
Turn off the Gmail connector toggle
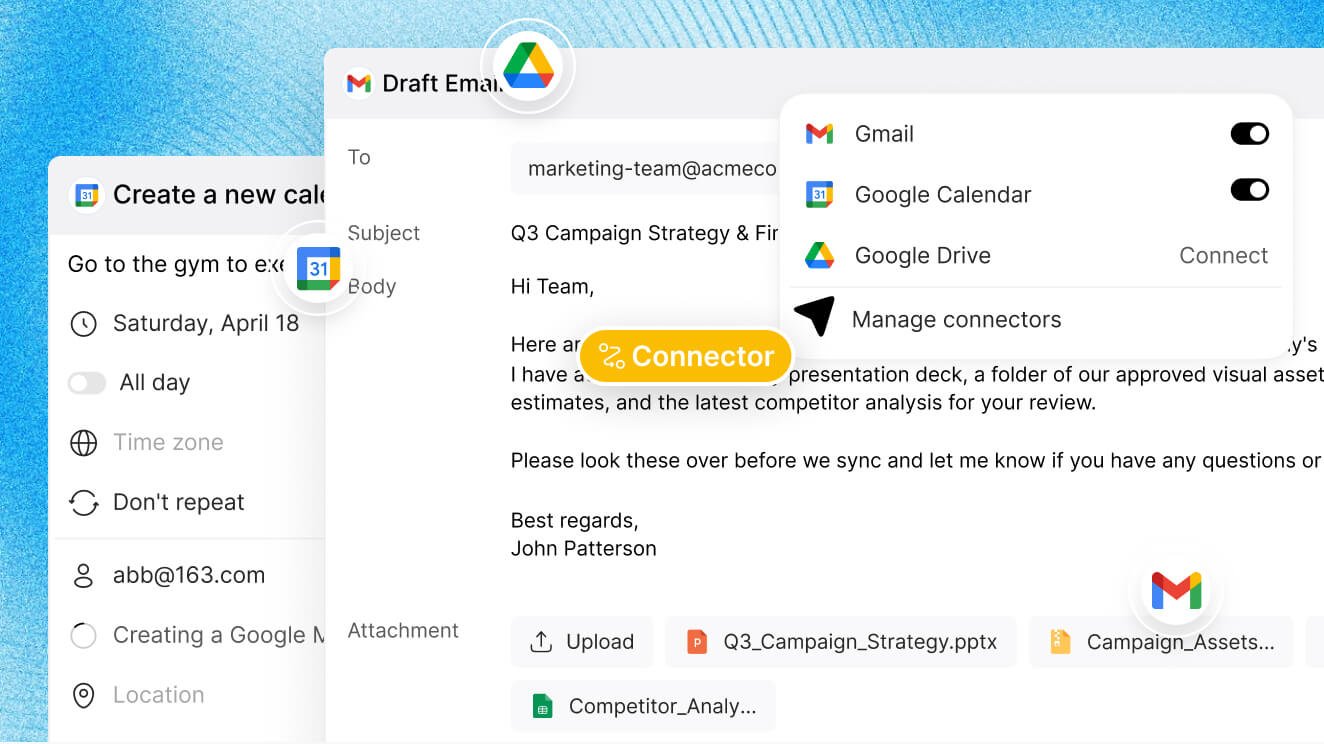point(1249,134)
